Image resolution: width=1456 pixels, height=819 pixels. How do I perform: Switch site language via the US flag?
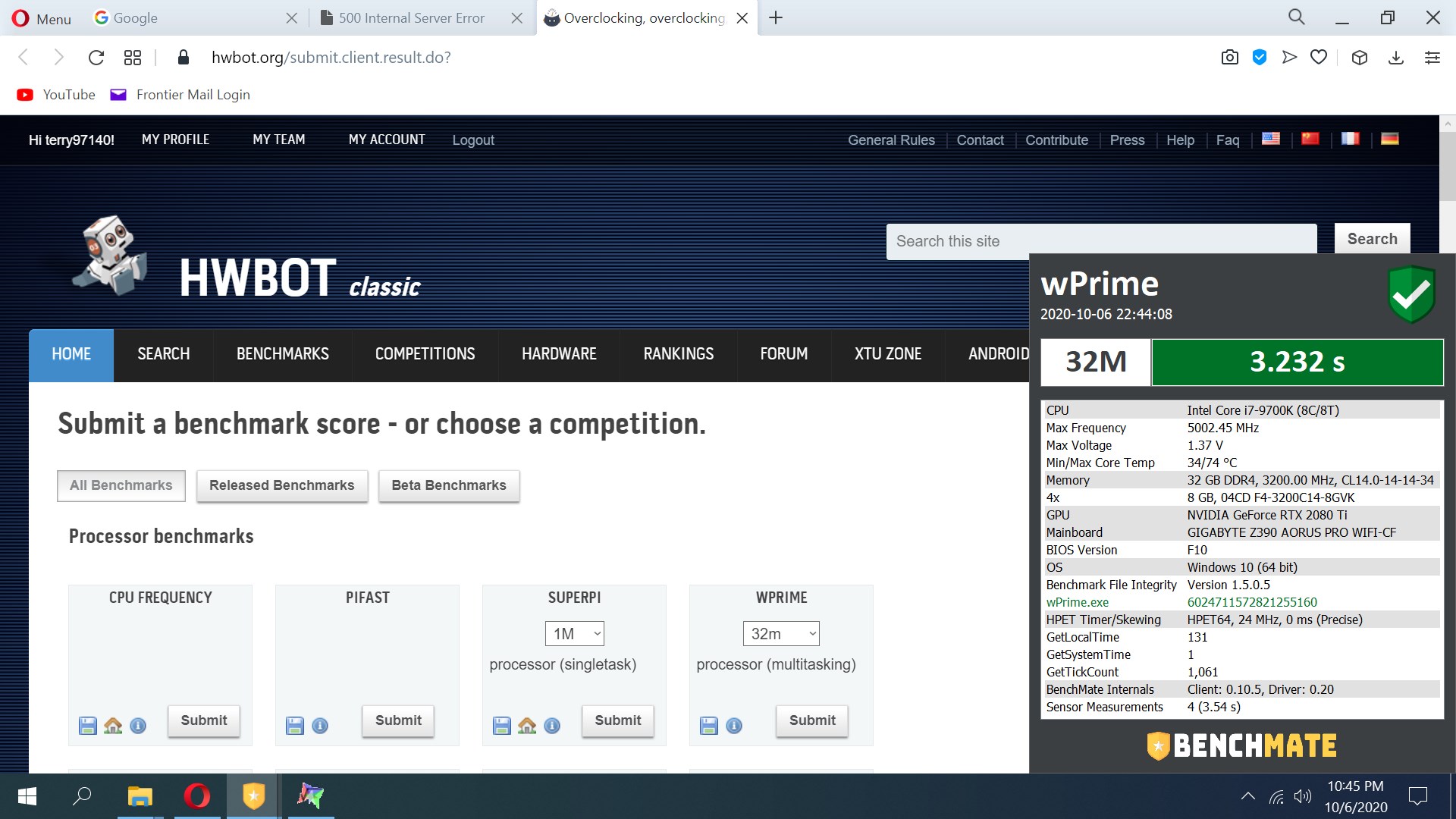click(x=1271, y=139)
